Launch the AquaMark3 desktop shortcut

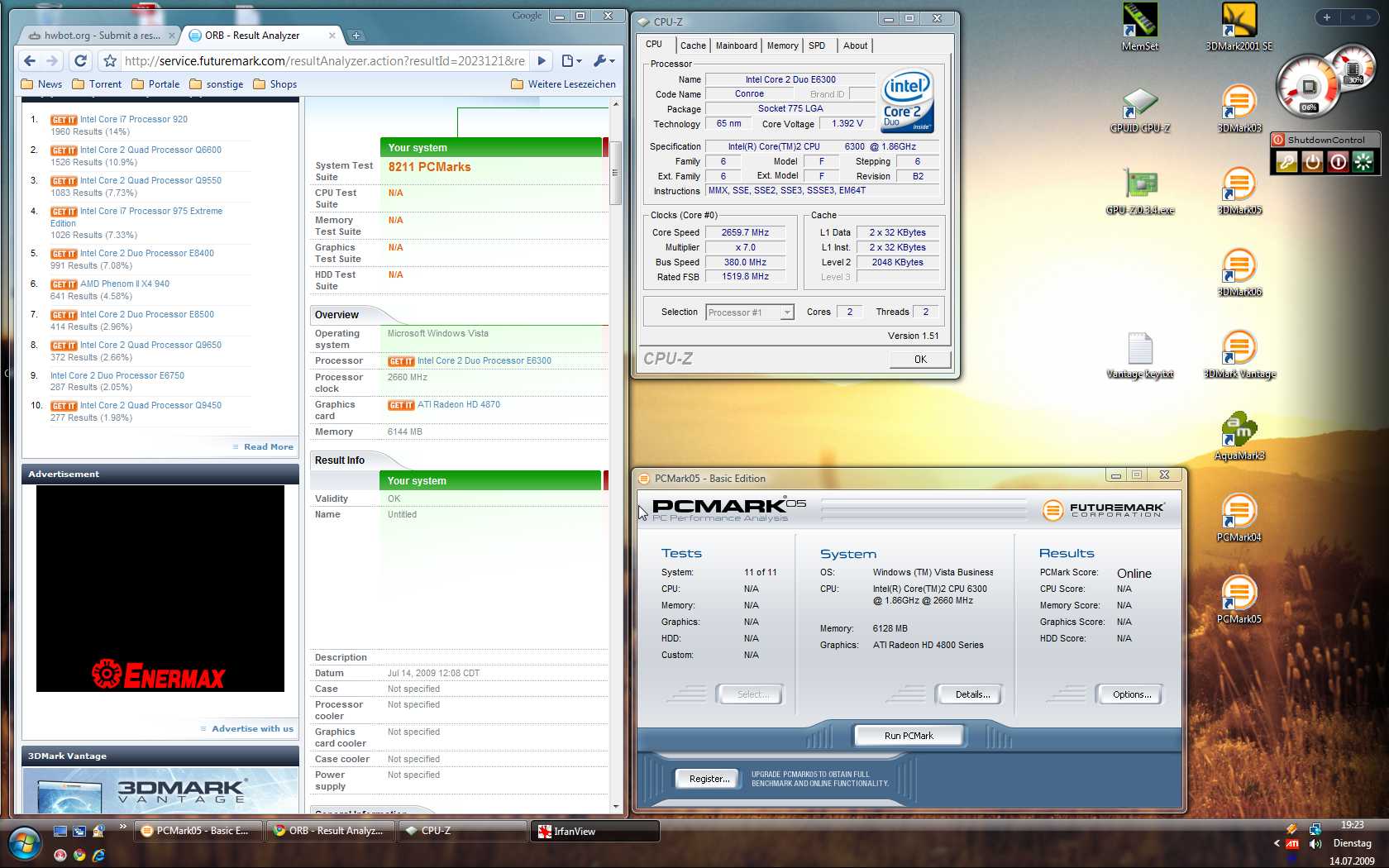(x=1239, y=436)
